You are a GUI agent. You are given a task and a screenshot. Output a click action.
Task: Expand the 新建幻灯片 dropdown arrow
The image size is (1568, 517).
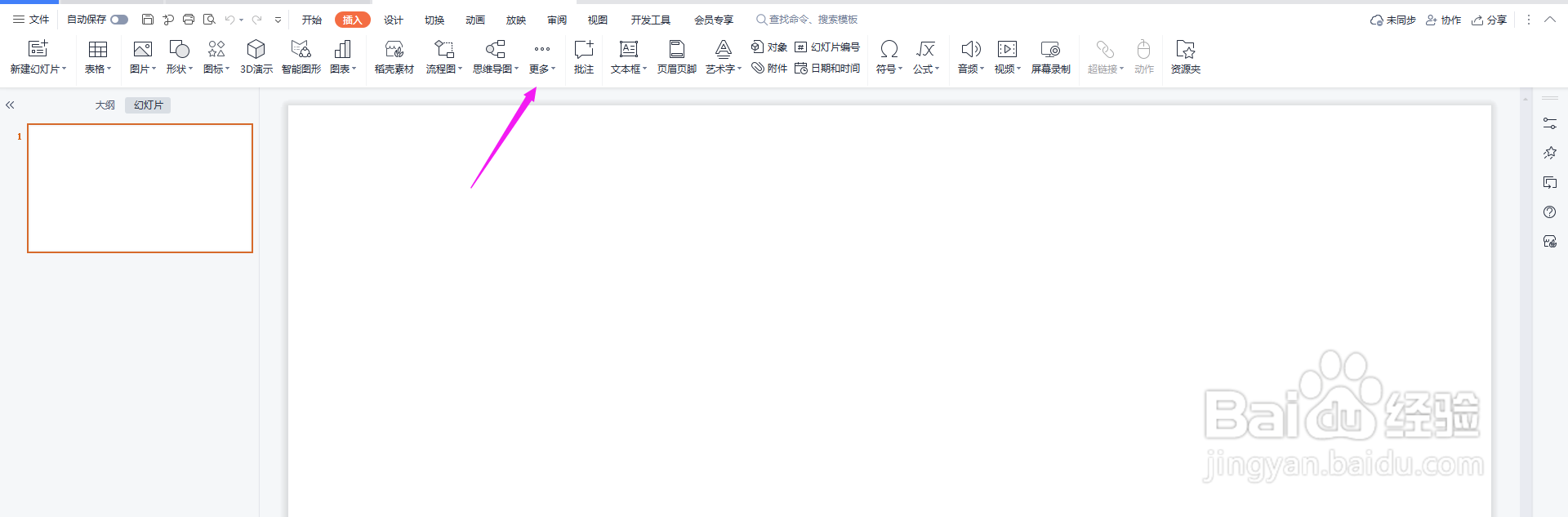[x=65, y=69]
